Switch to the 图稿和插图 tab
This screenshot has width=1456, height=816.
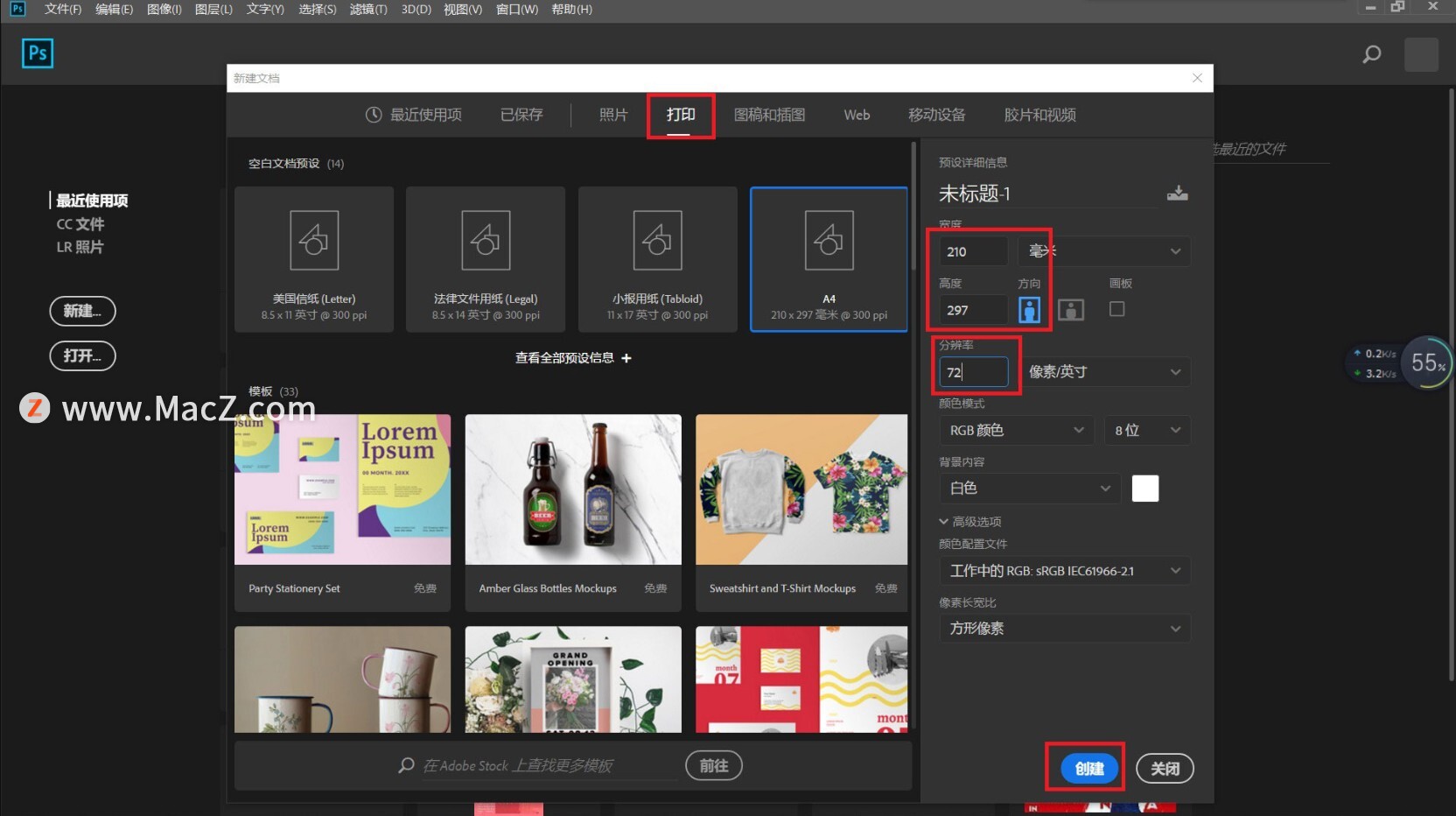769,115
